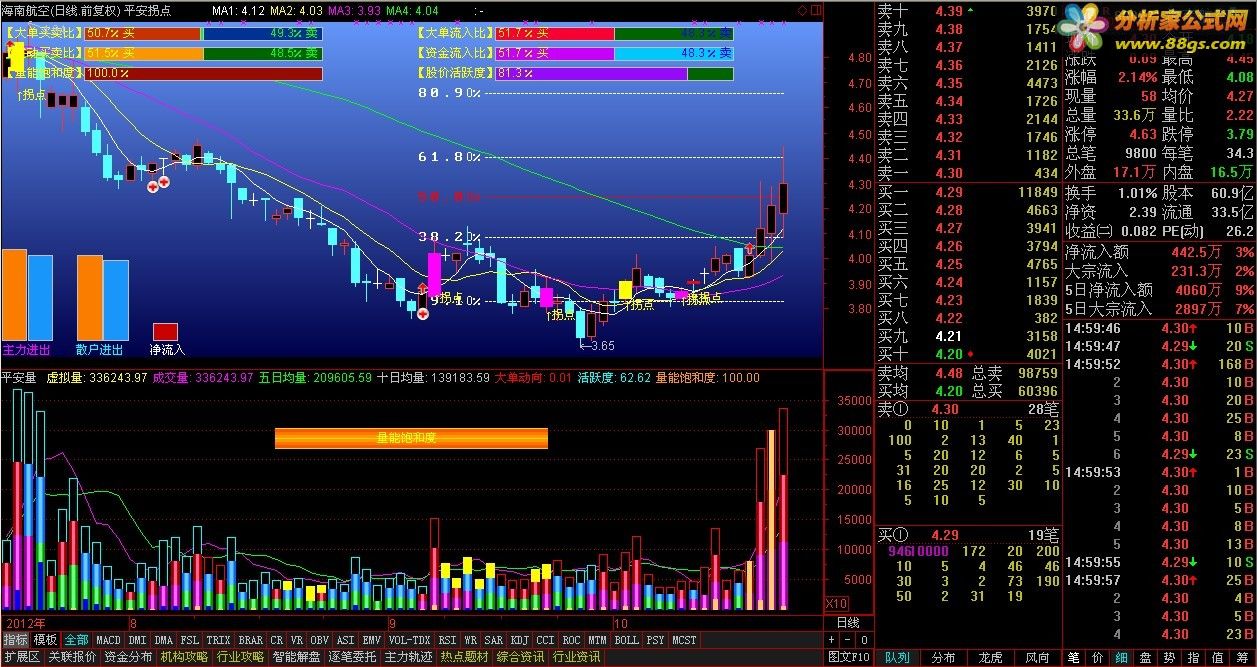1257x667 pixels.
Task: Apply the BOLL indicator
Action: 626,640
